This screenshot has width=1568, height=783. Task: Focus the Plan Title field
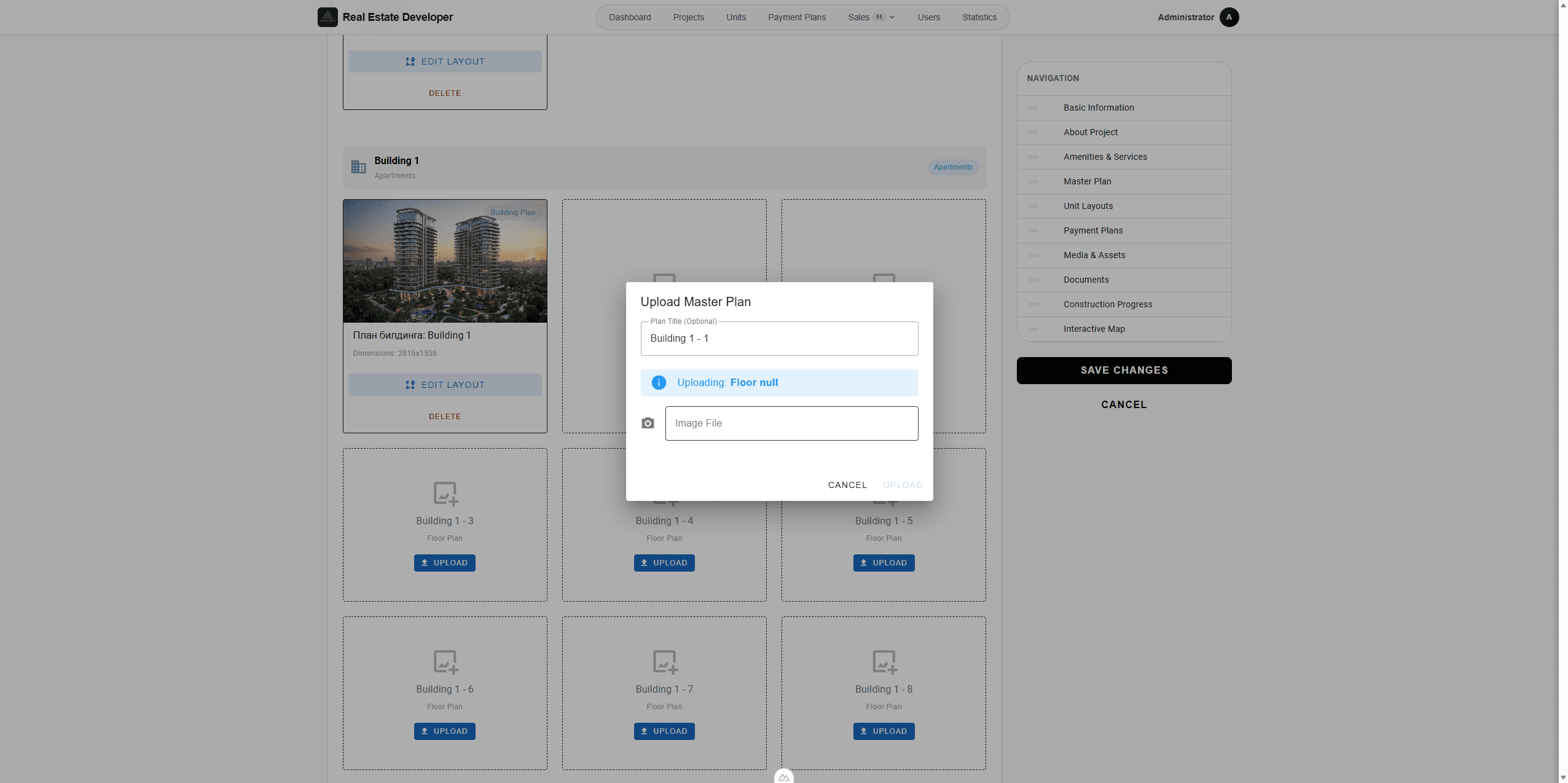(x=779, y=339)
